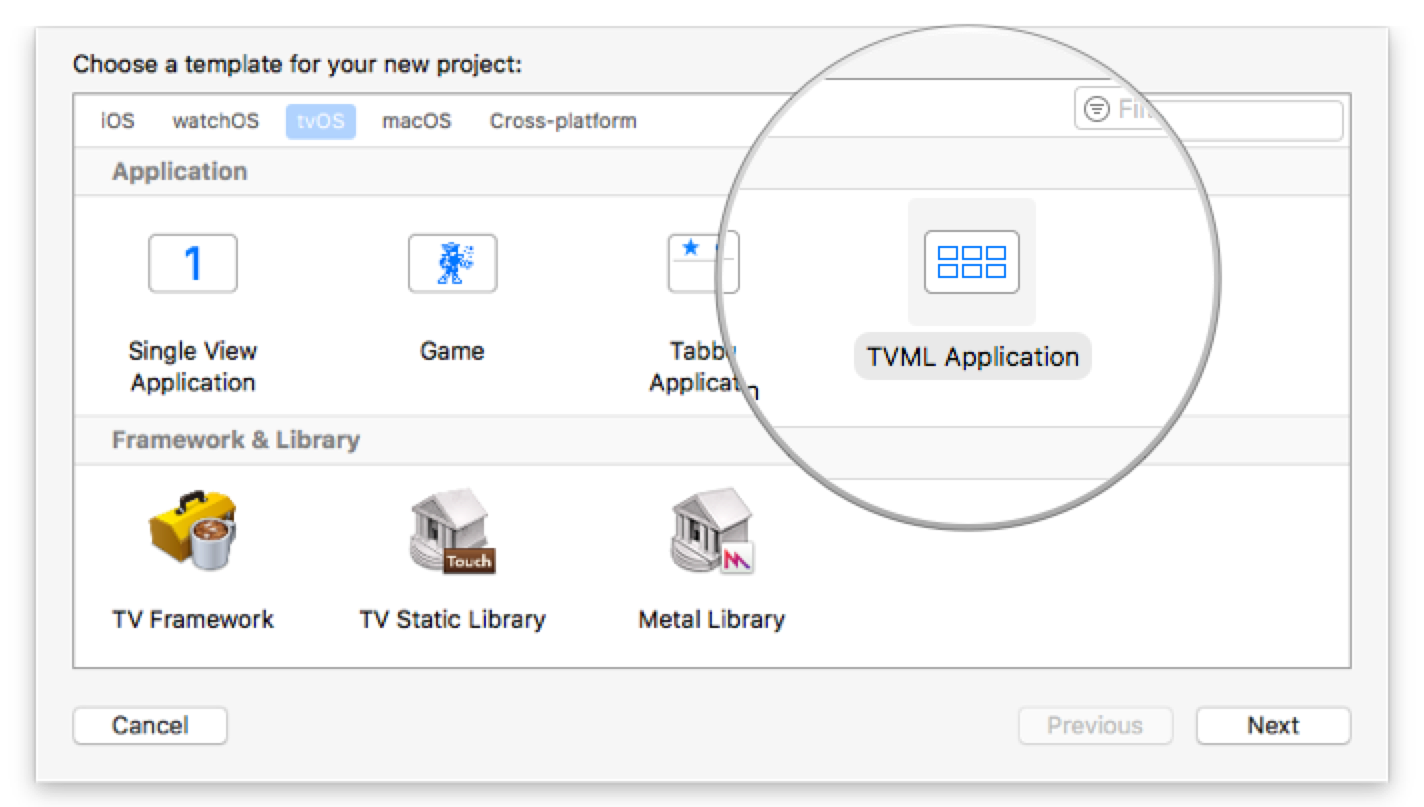Open the Cross-platform tab
The height and width of the screenshot is (807, 1424).
tap(563, 121)
